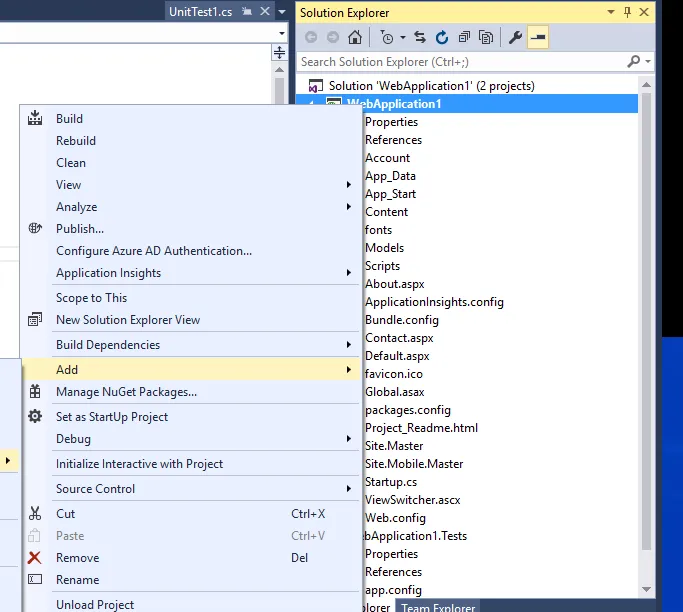Select the Solution 'WebApplication1' node
Screen dimensions: 683x612
[x=431, y=86]
